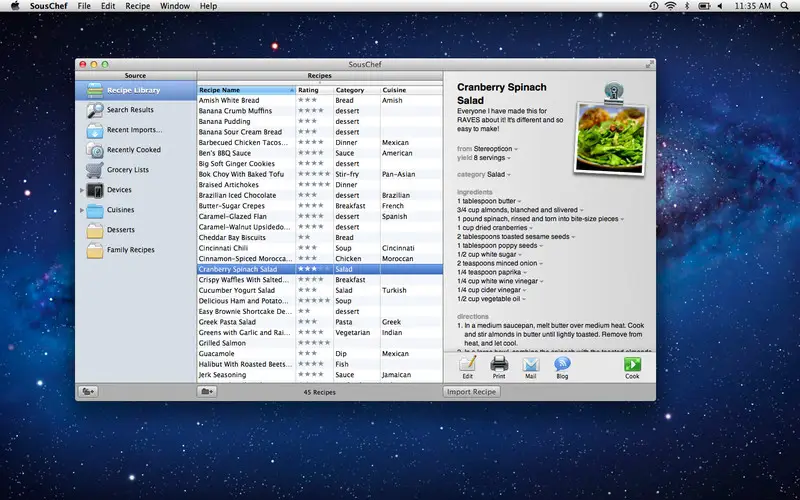Image resolution: width=800 pixels, height=500 pixels.
Task: Click the Cranberry Spinach Salad photo thumbnail
Action: [x=610, y=138]
